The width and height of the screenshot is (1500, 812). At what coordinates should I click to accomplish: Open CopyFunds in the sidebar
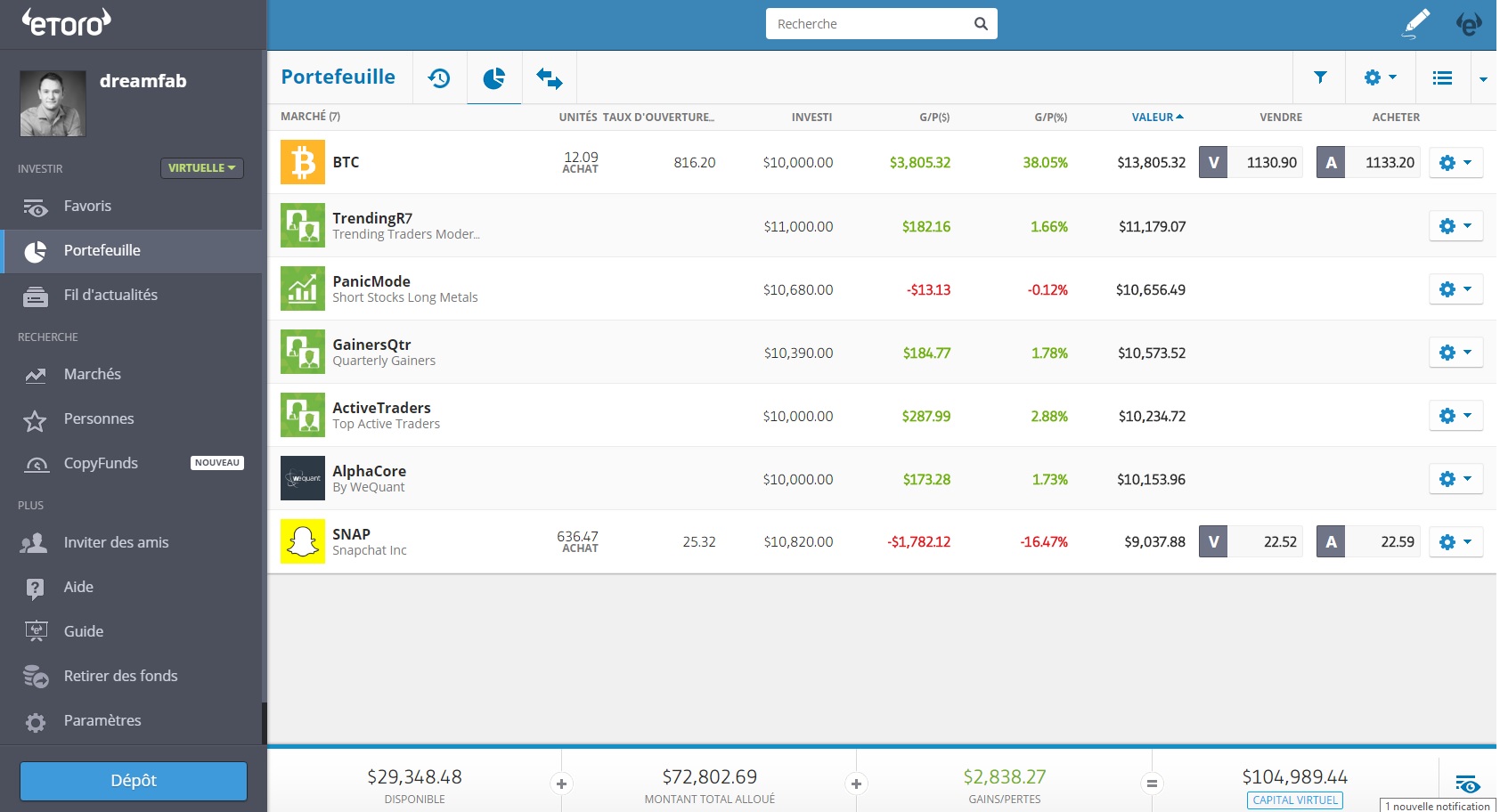[x=101, y=463]
